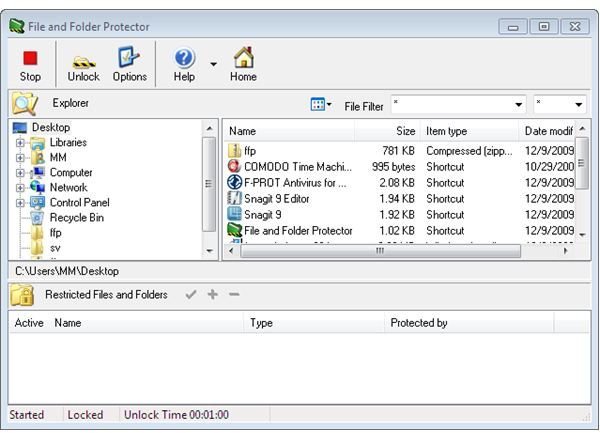Click the COMODO Time Machine shortcut icon
This screenshot has width=600, height=433.
(235, 166)
